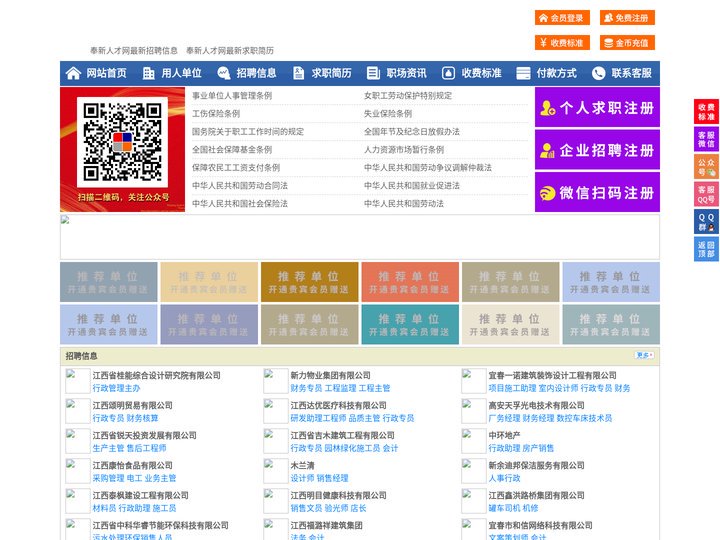Open company 中环地产
720x540 pixels.
tap(504, 435)
